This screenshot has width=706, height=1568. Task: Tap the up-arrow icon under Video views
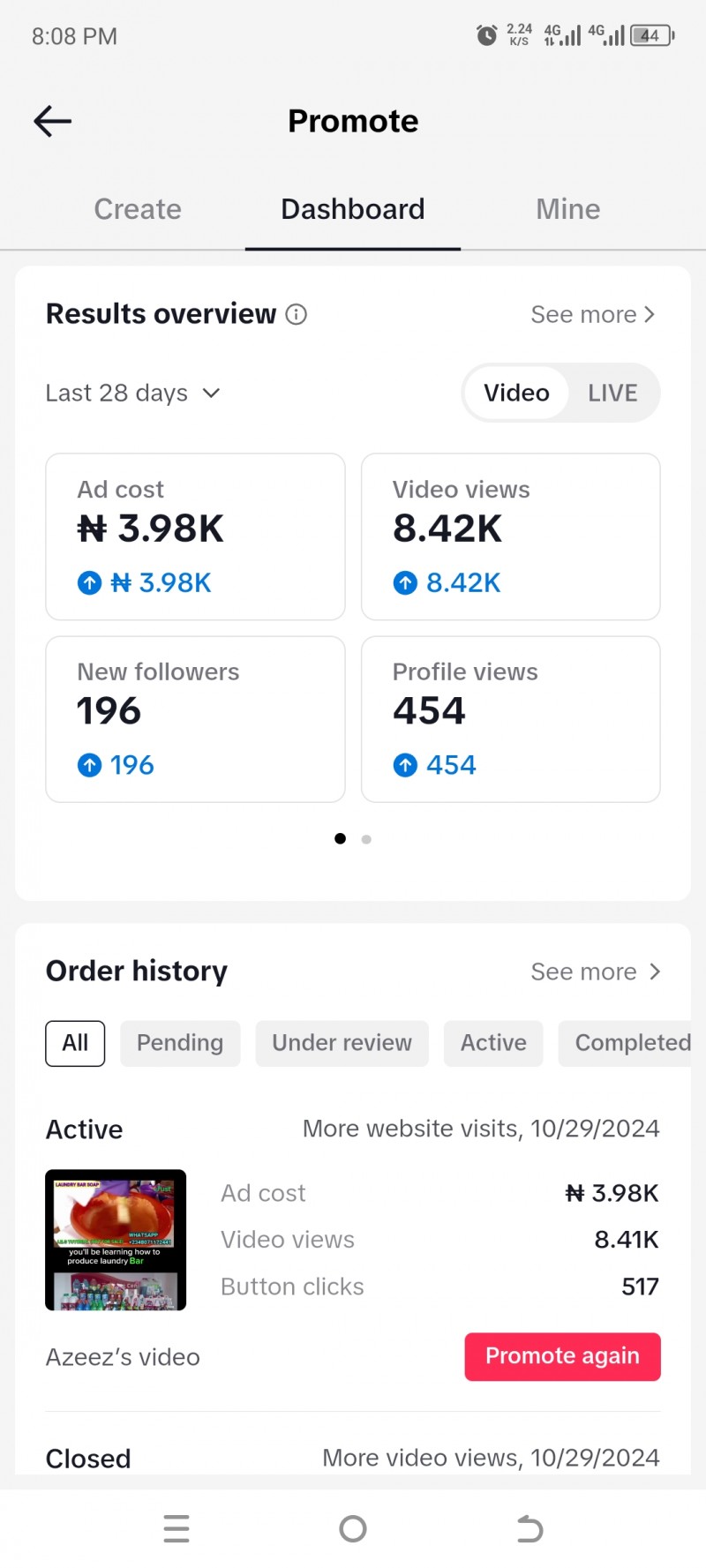tap(405, 582)
